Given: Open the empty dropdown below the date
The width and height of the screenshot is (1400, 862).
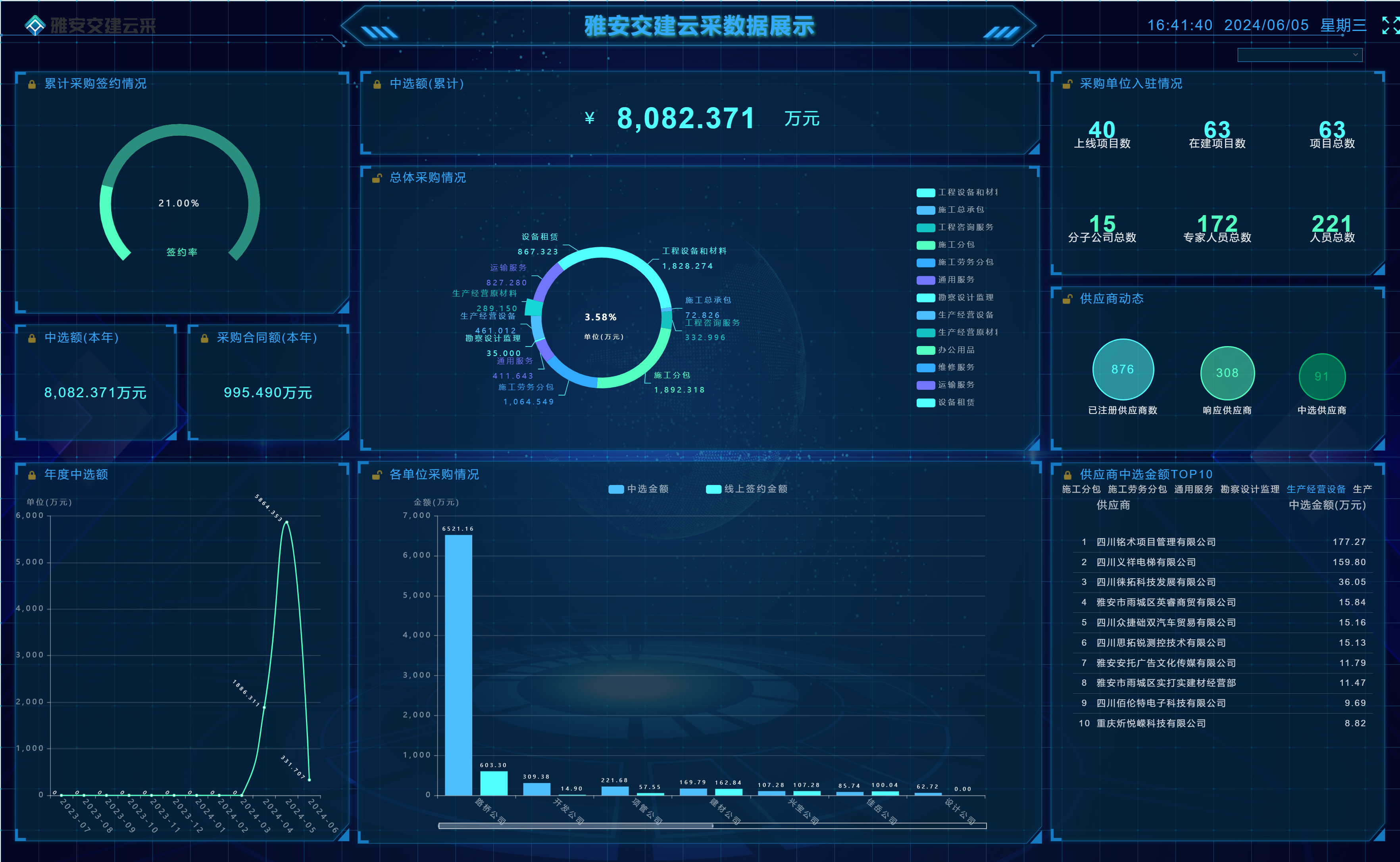Looking at the screenshot, I should [x=1294, y=55].
